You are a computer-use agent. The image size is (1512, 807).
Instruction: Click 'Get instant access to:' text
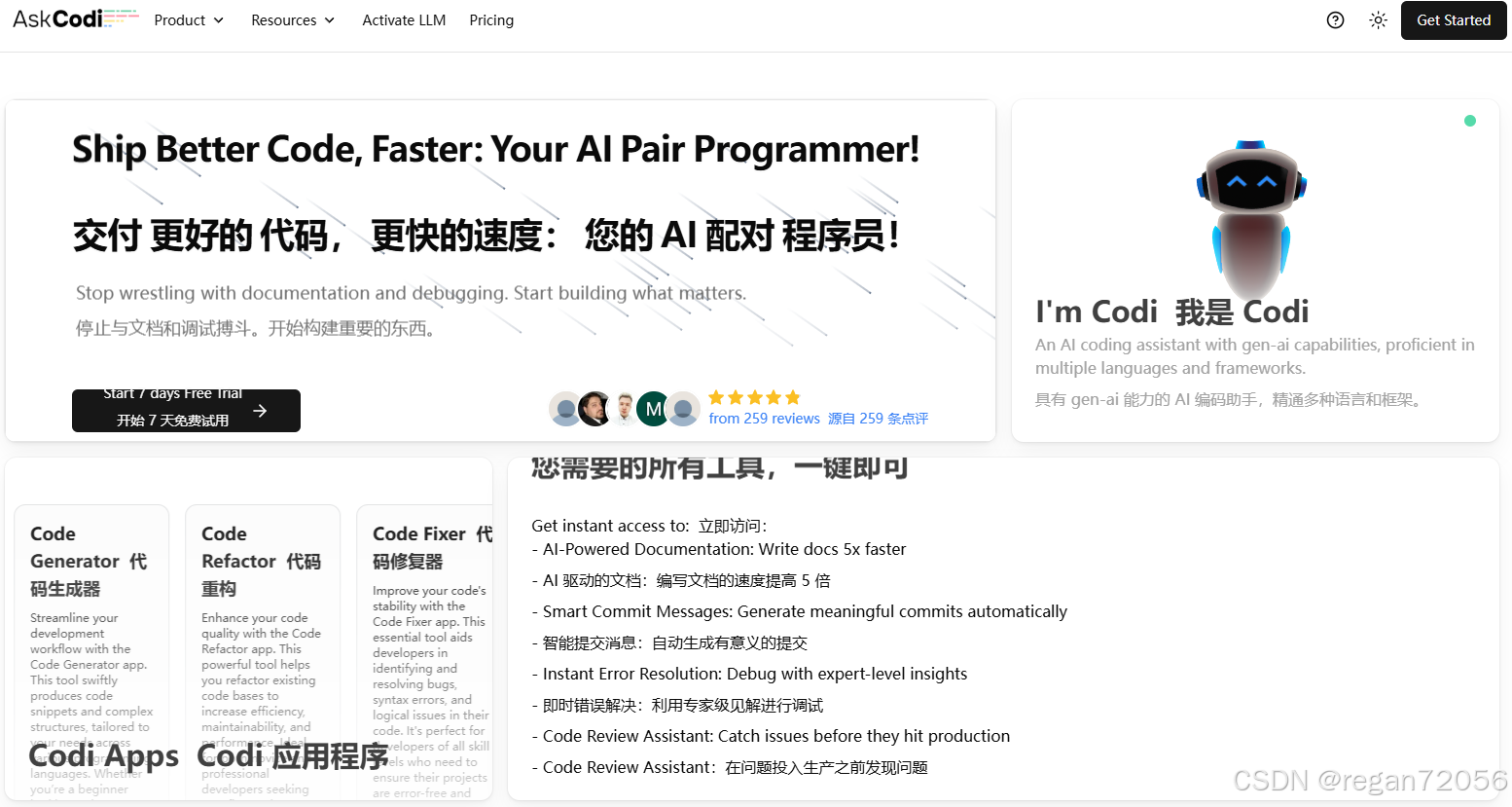tap(611, 526)
